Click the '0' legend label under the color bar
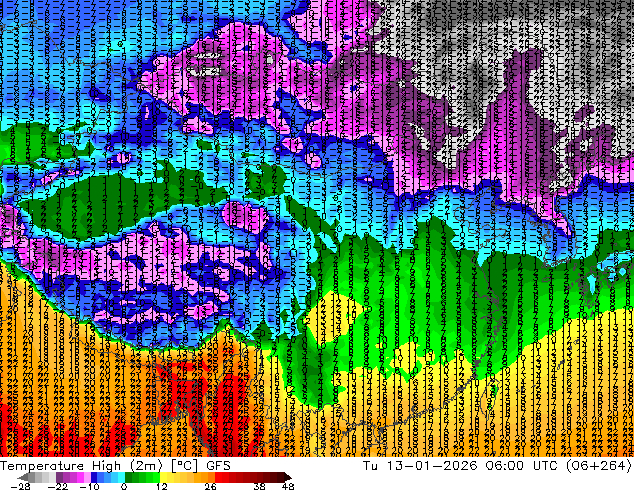 tap(124, 486)
